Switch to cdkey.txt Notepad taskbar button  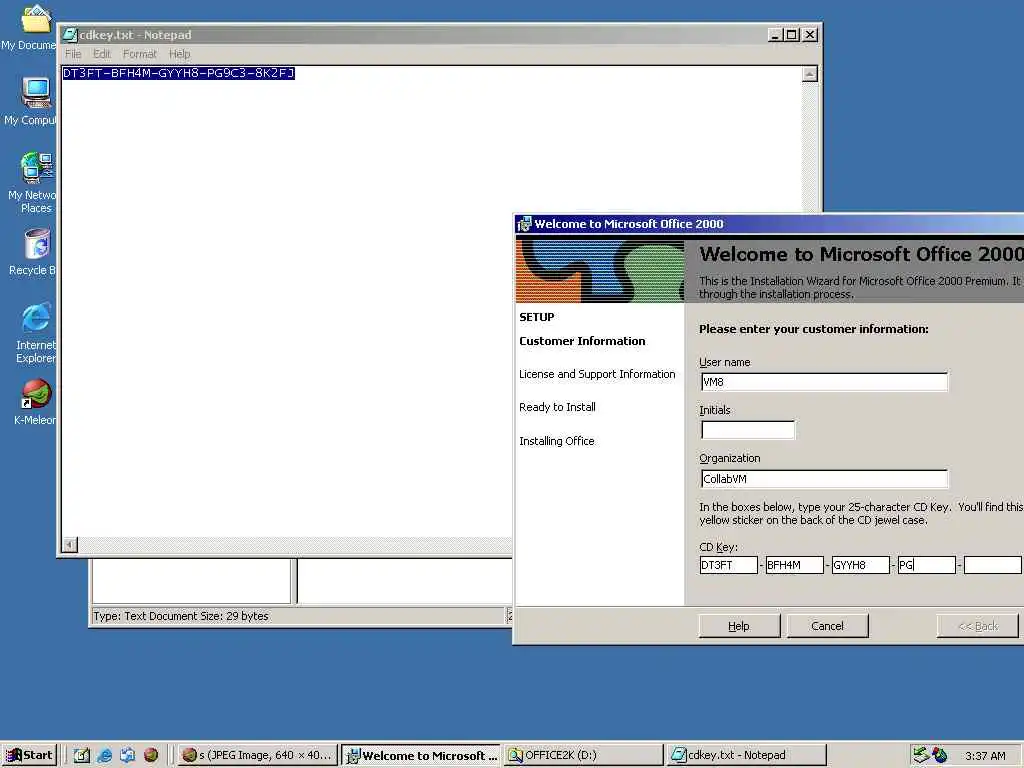[746, 755]
